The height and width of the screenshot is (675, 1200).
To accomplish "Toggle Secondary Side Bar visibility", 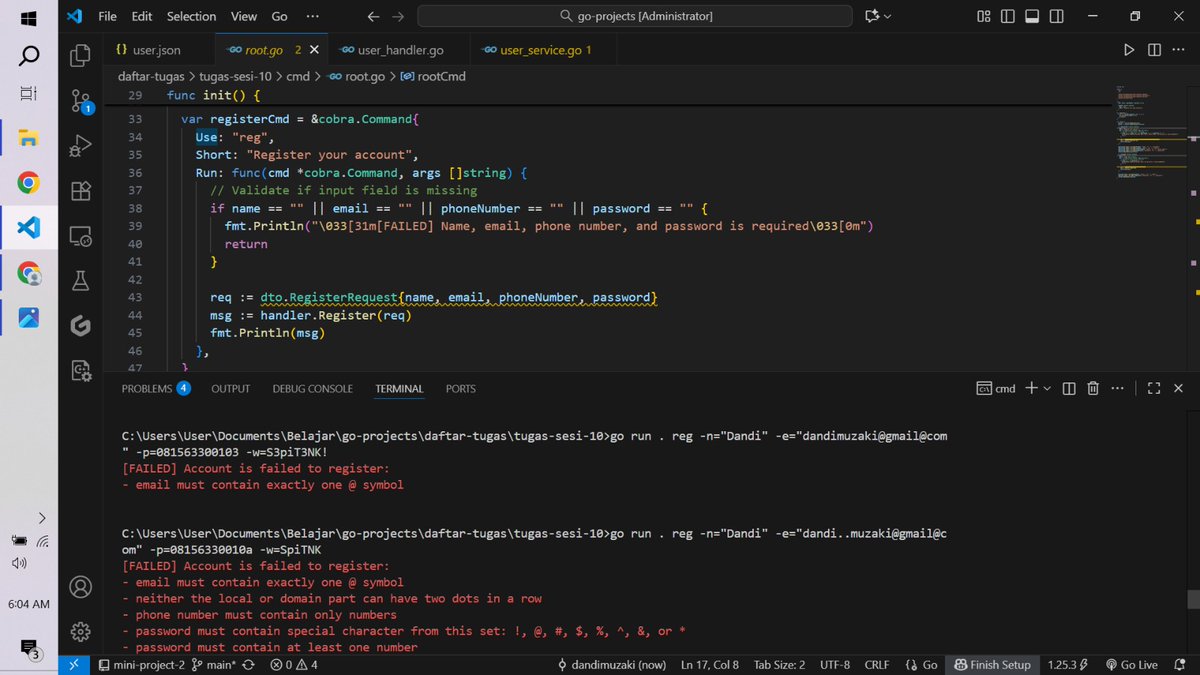I will click(x=1056, y=16).
